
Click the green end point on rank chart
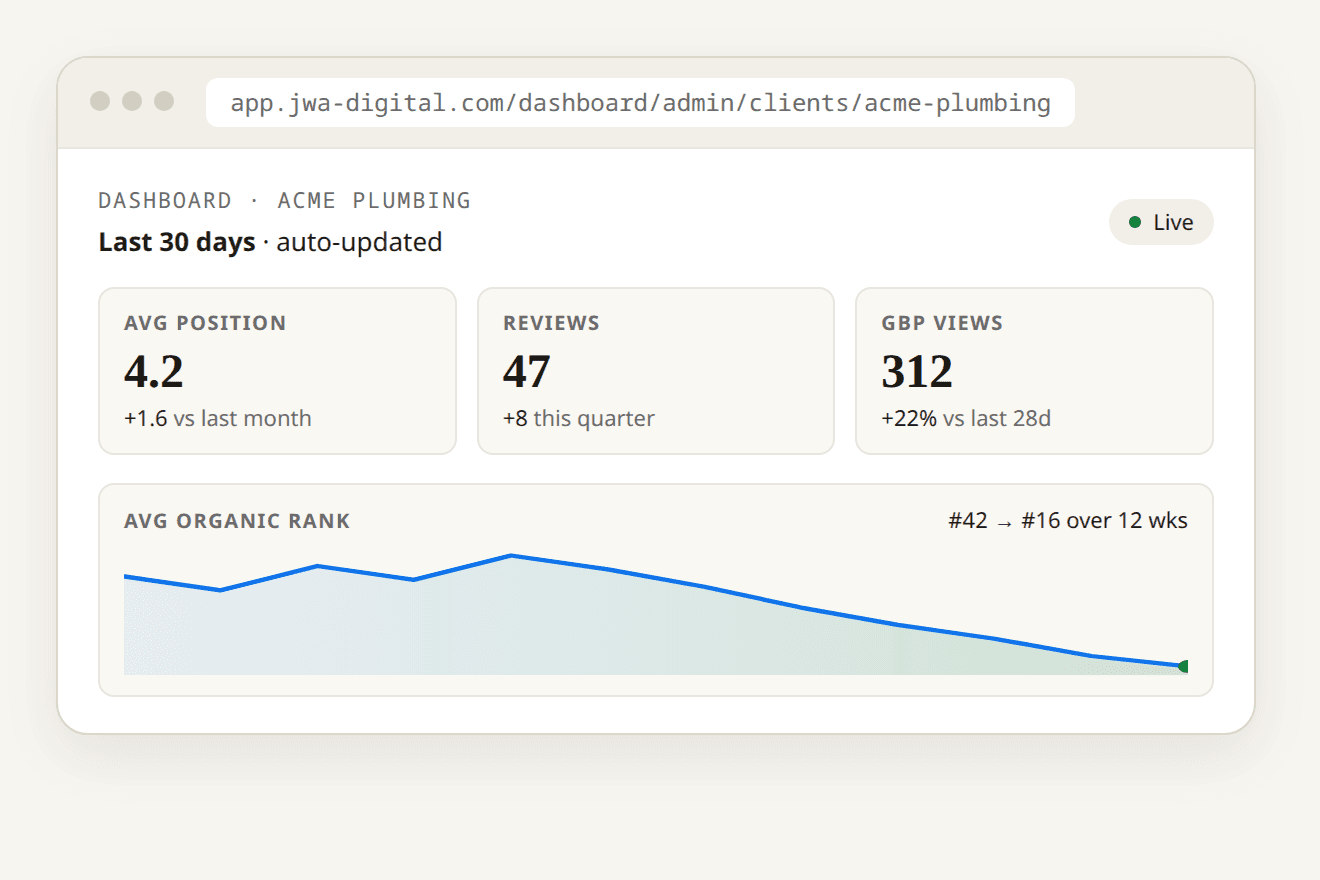pos(1184,666)
